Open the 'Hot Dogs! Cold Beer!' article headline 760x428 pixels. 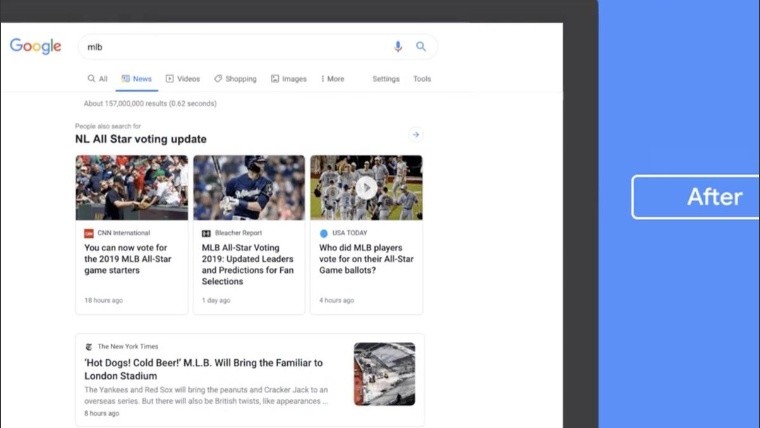(x=203, y=369)
